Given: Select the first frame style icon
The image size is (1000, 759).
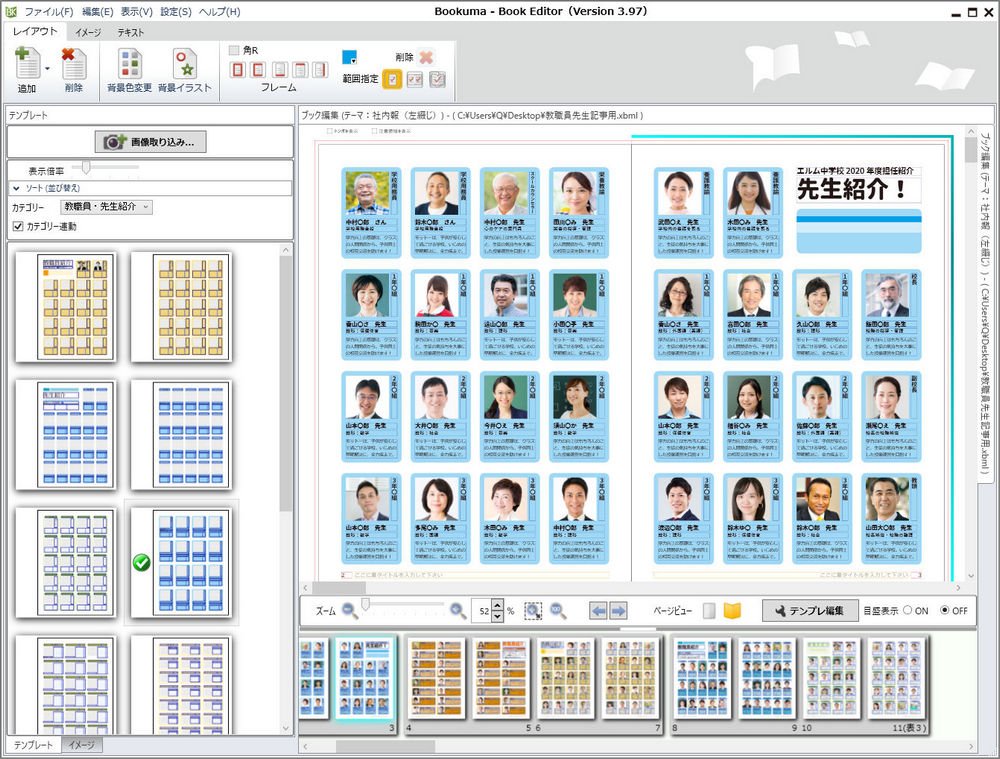Looking at the screenshot, I should coord(238,70).
